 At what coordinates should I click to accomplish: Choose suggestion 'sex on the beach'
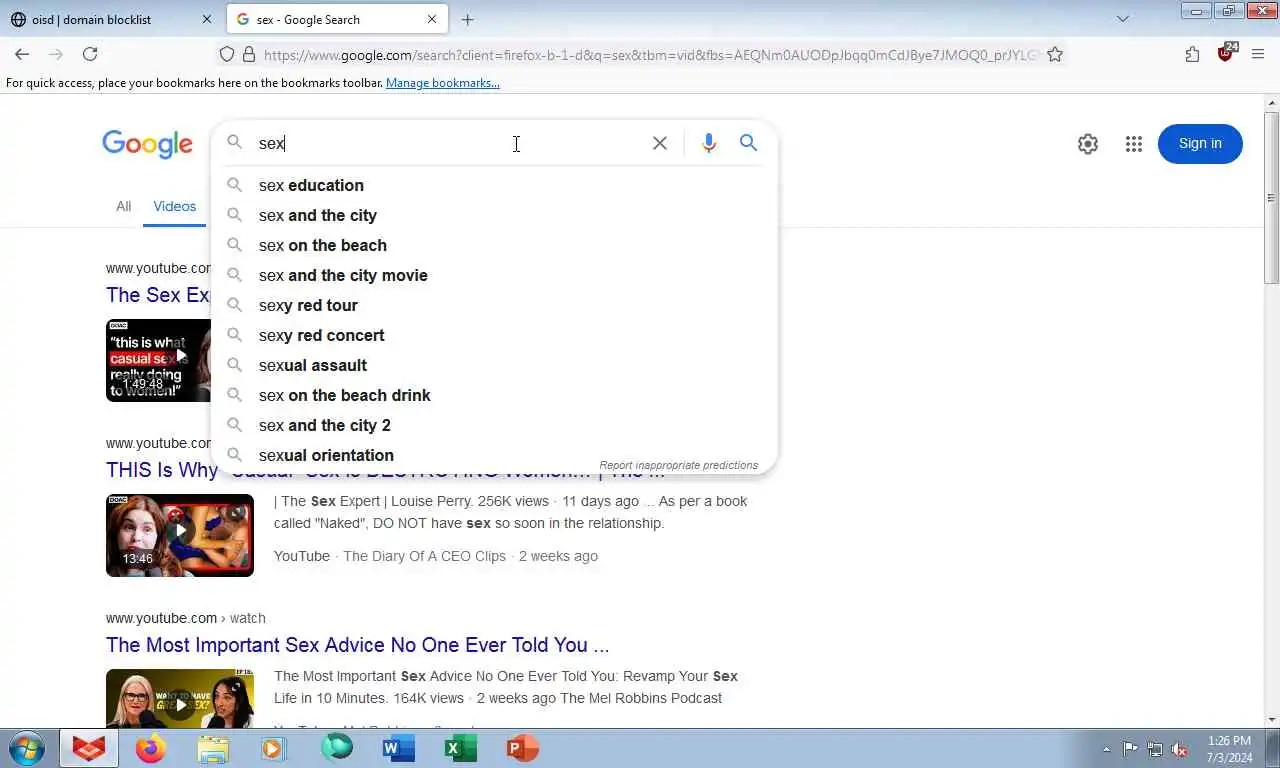pyautogui.click(x=494, y=245)
